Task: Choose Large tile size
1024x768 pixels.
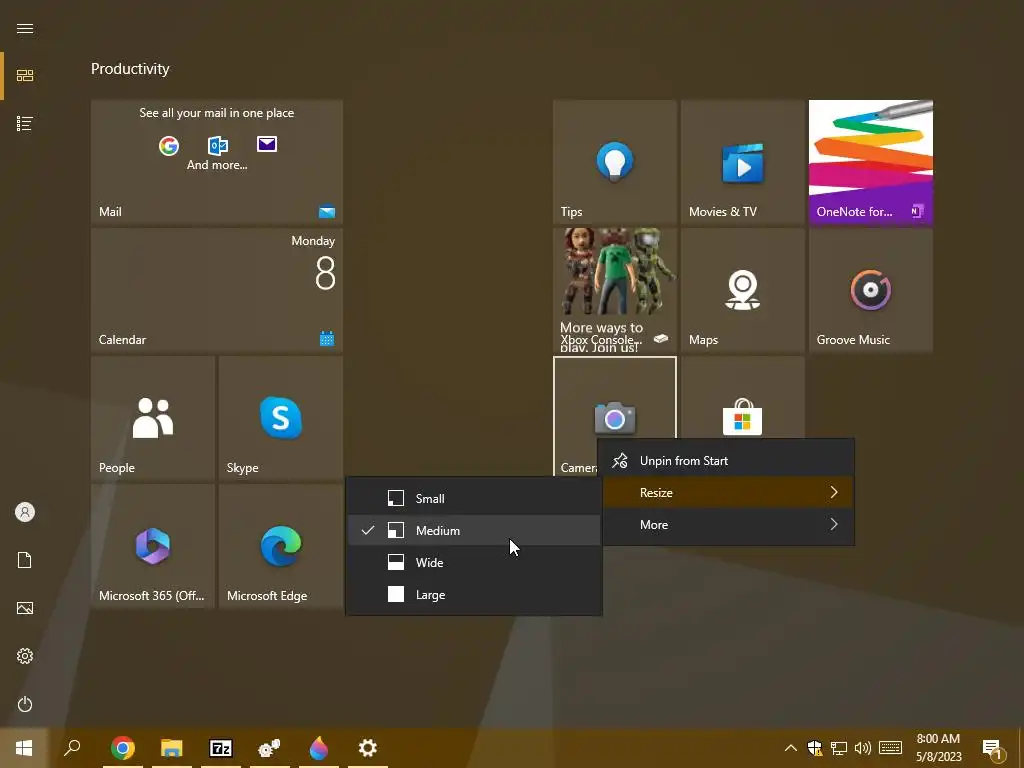Action: click(x=474, y=594)
